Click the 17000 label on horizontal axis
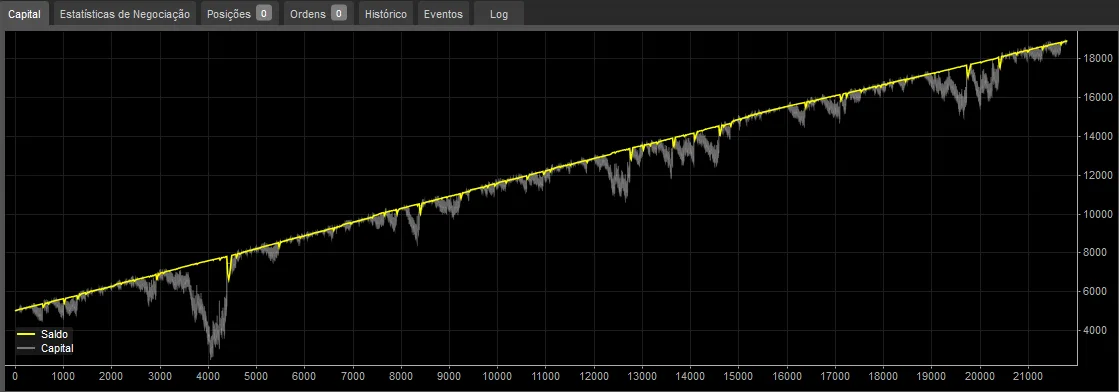1119x392 pixels. pyautogui.click(x=834, y=376)
